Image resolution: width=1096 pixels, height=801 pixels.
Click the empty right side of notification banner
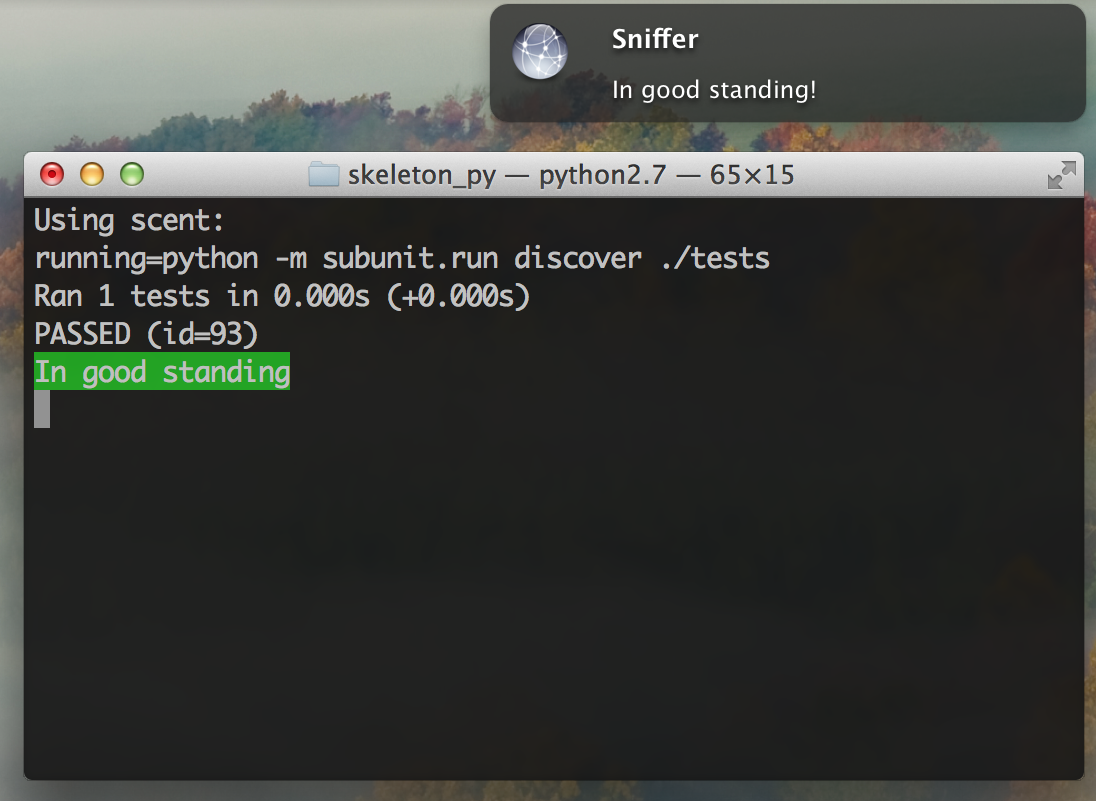click(x=951, y=63)
